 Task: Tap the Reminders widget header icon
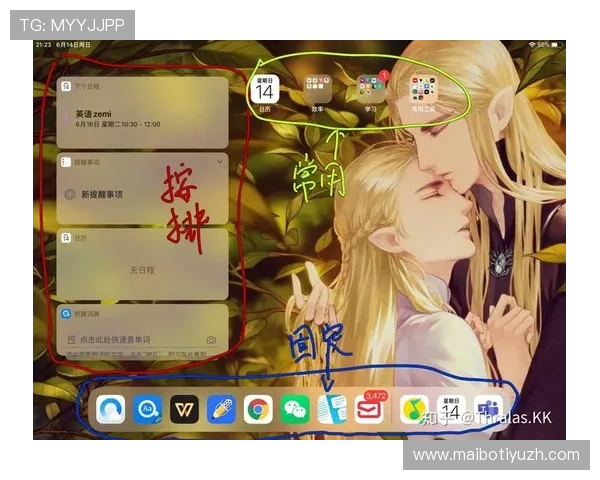click(x=66, y=162)
